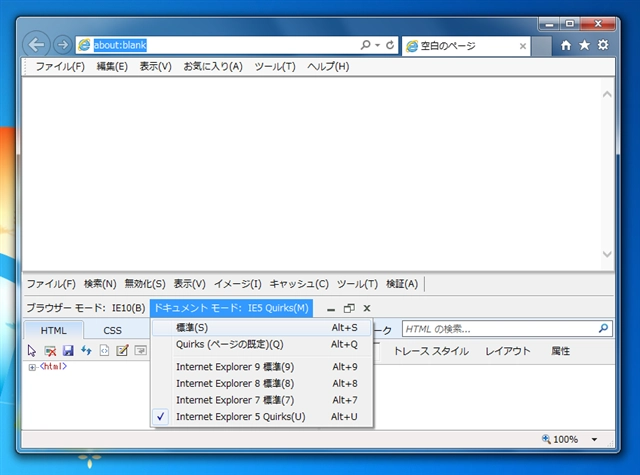Click the browser Forward arrow button
Viewport: 640px width, 475px height.
click(x=62, y=44)
